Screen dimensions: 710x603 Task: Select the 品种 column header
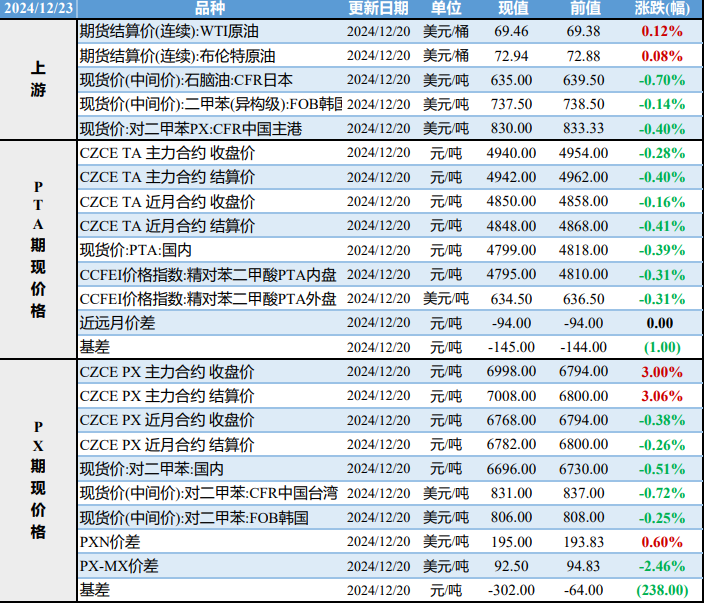click(209, 9)
